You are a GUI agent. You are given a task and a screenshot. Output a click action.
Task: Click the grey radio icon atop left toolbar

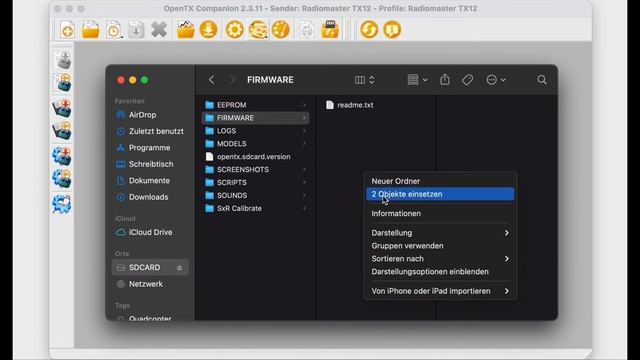(x=62, y=60)
